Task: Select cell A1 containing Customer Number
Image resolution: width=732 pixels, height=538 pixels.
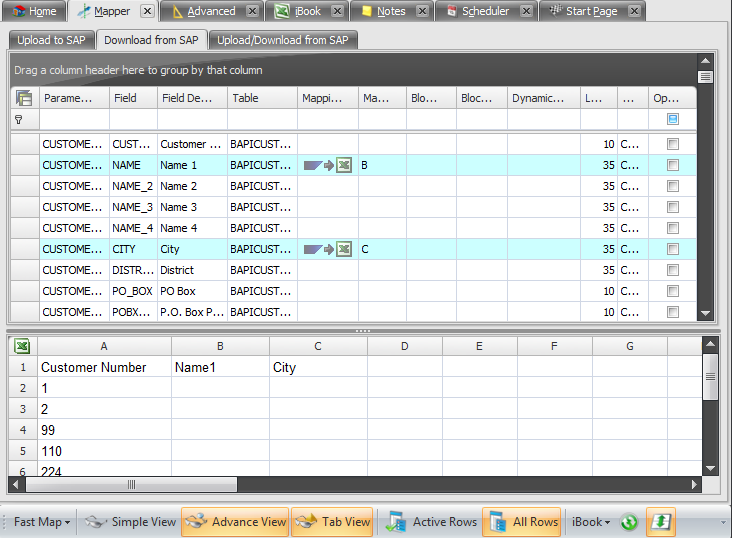Action: coord(105,367)
